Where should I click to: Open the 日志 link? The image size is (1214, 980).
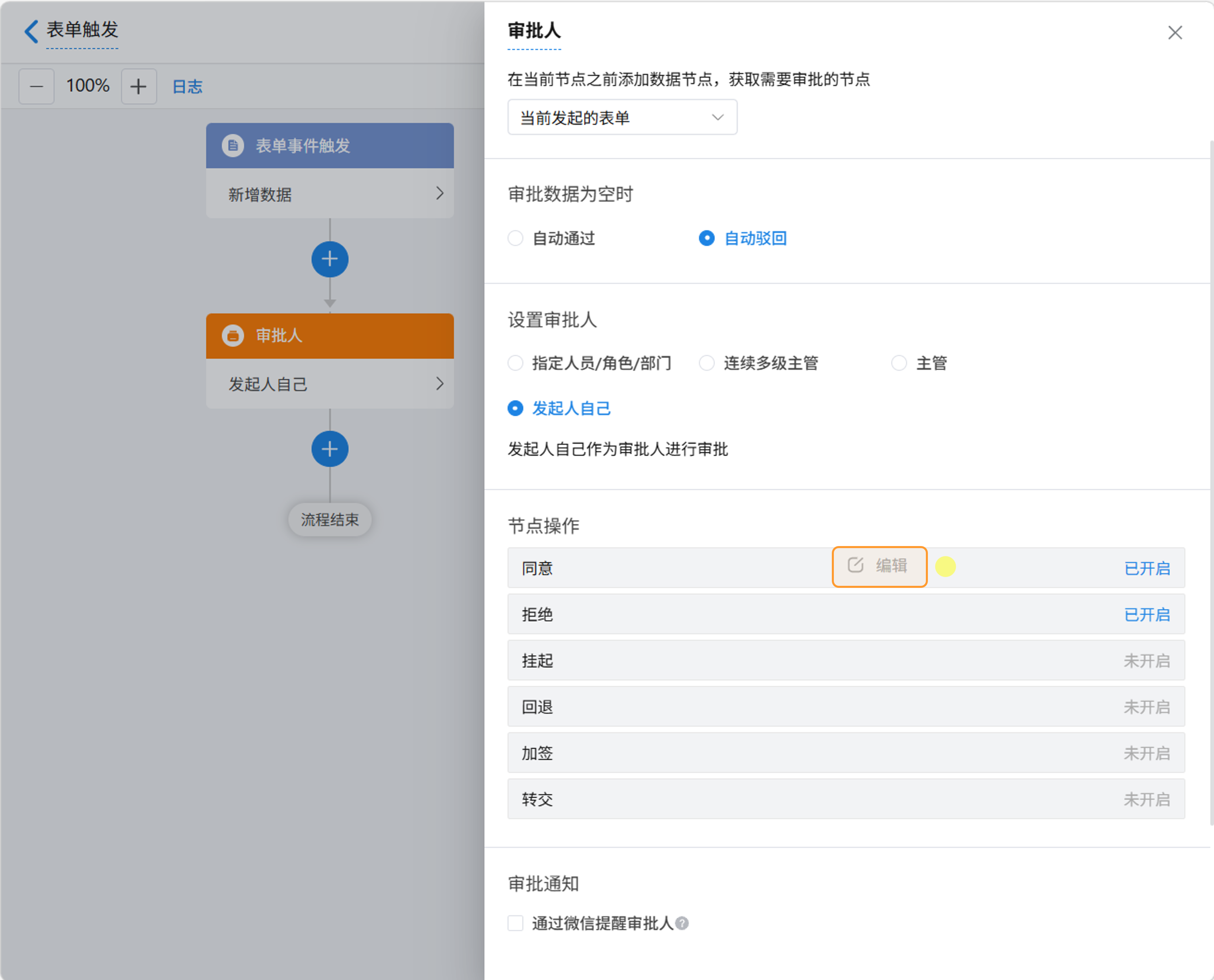(x=187, y=86)
